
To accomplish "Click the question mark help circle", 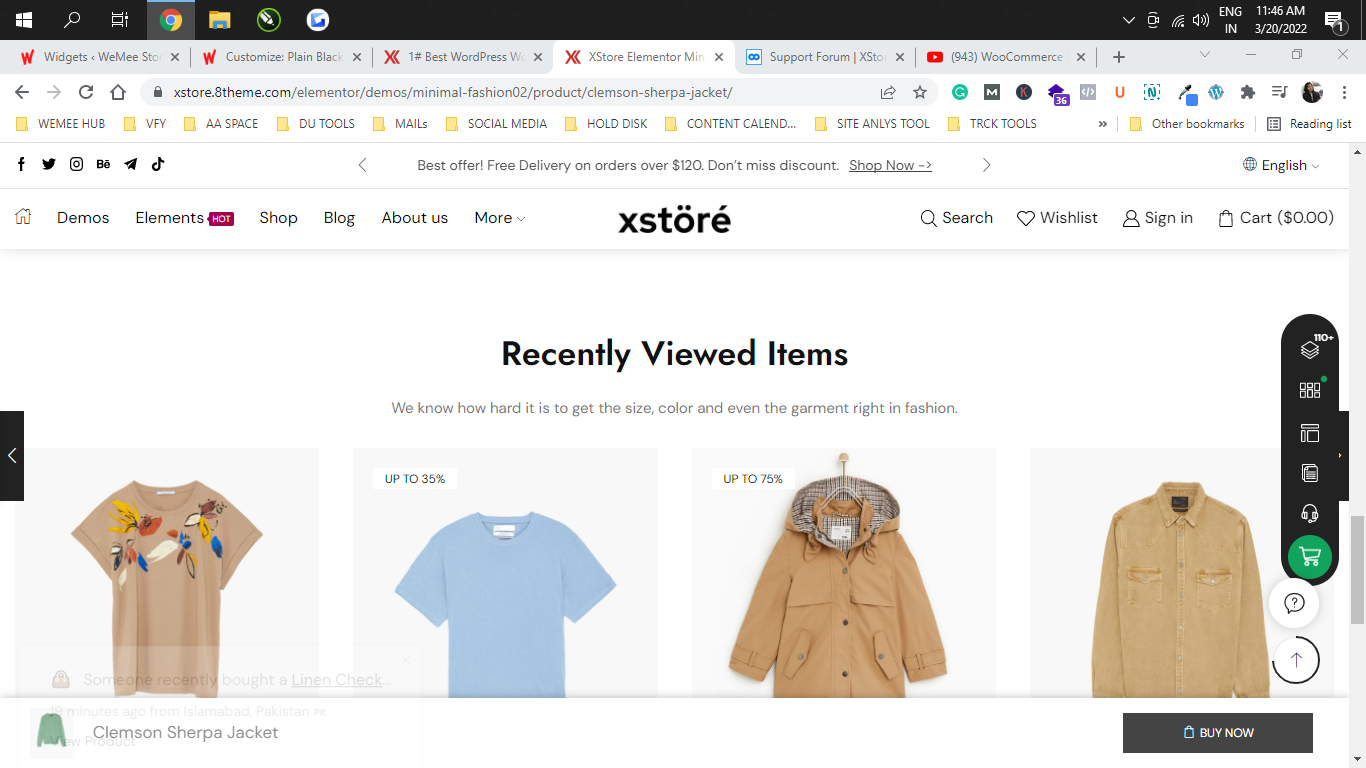I will [1294, 603].
